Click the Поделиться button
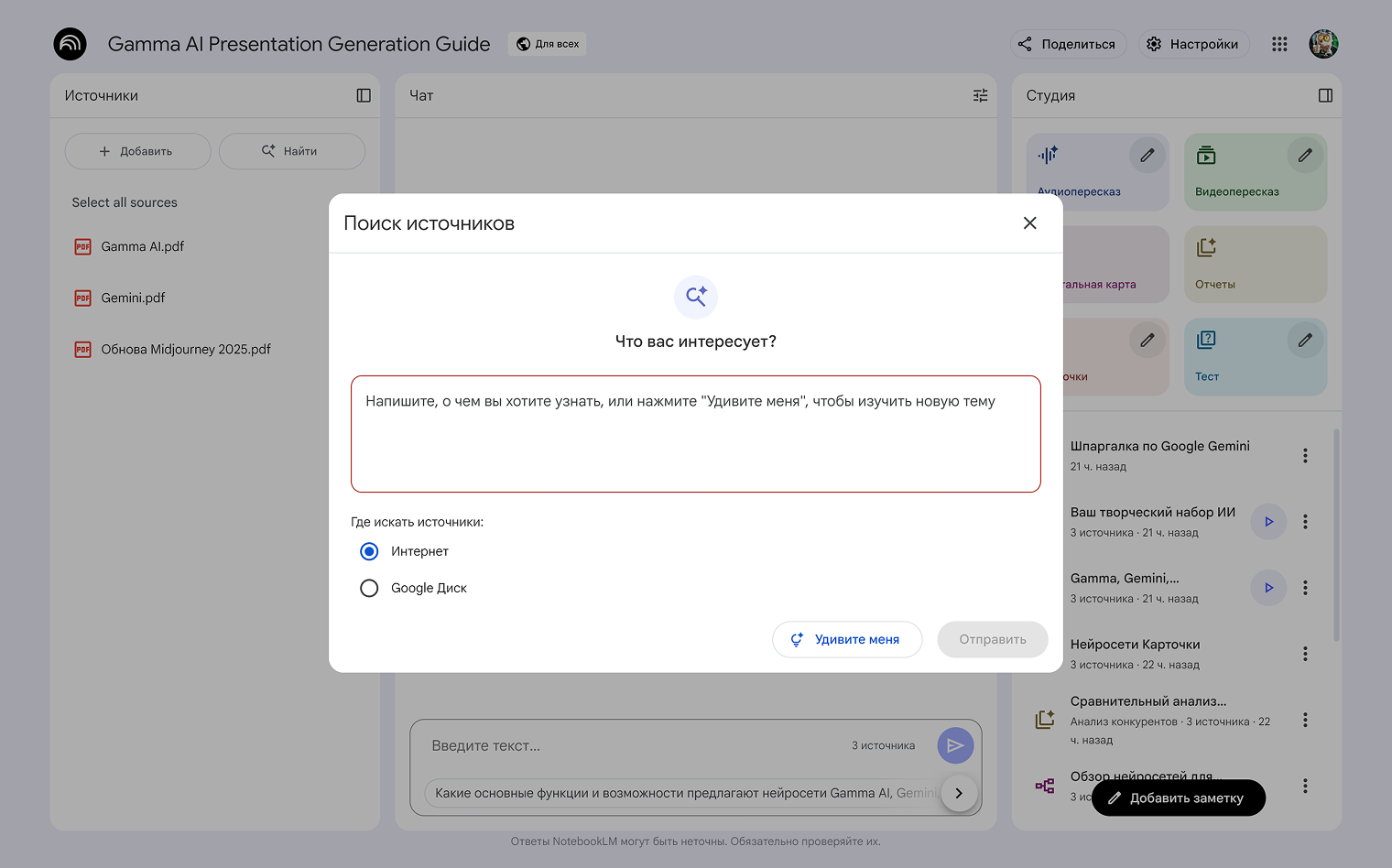 click(x=1067, y=44)
